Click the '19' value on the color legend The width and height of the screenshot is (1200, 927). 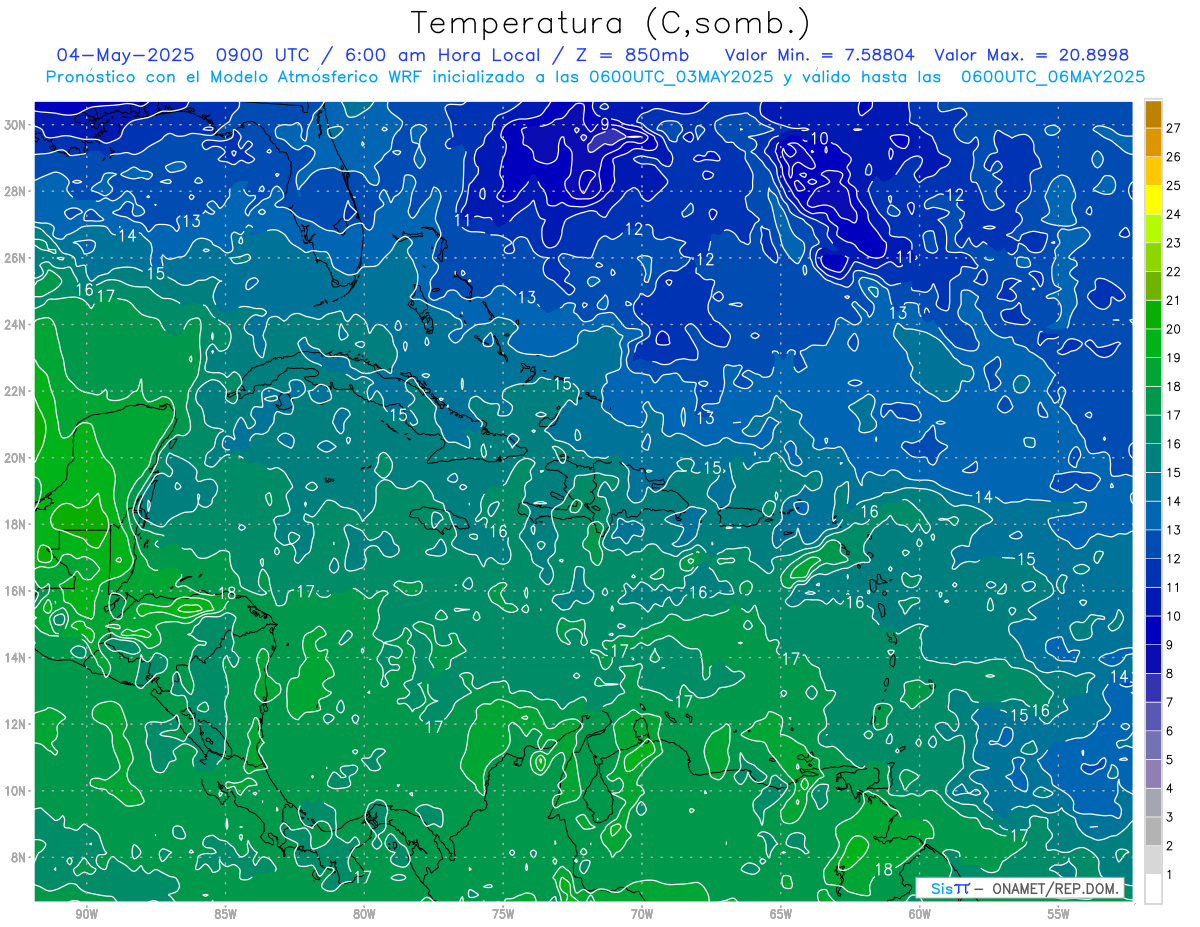tap(1174, 358)
